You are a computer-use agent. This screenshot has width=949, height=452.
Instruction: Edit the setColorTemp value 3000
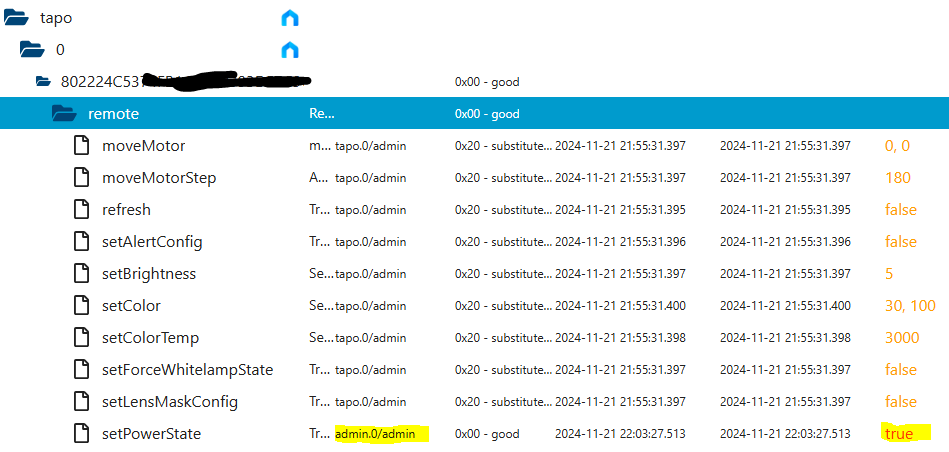click(902, 338)
